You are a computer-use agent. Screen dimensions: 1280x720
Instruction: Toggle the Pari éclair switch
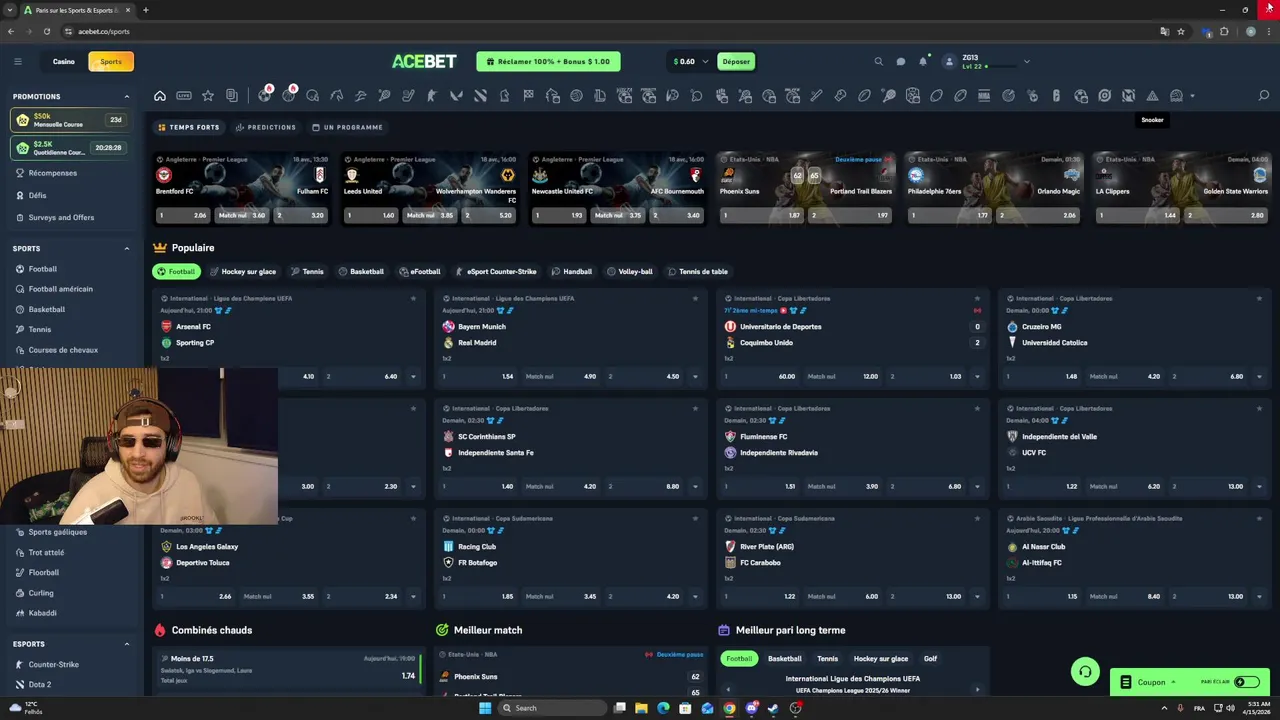(1246, 682)
